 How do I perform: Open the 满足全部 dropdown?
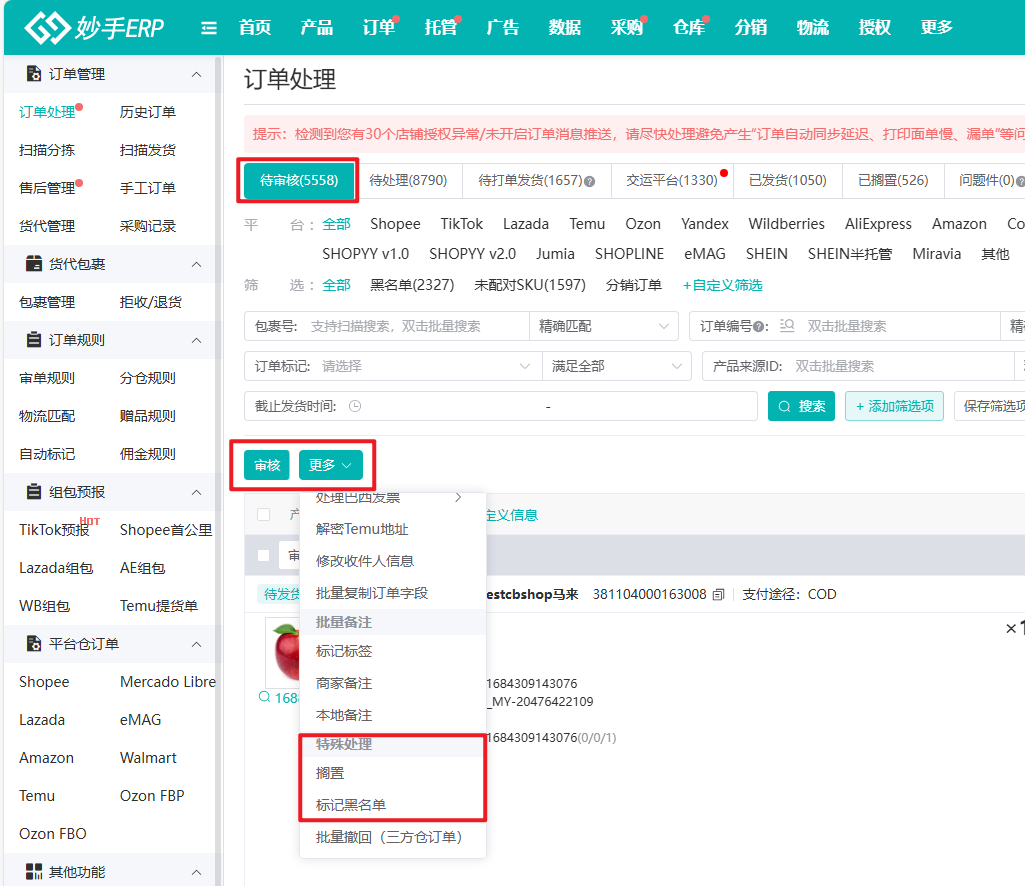616,366
